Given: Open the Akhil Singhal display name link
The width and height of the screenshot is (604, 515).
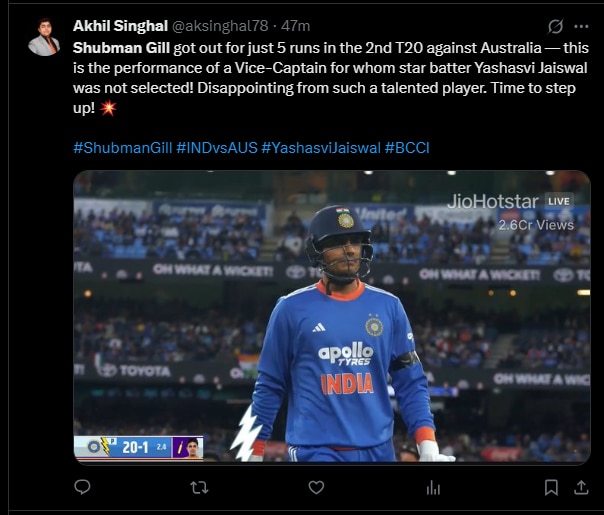Looking at the screenshot, I should coord(120,26).
